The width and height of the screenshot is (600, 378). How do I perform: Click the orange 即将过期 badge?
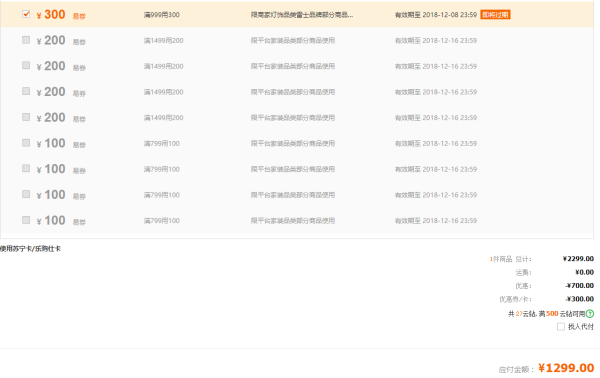(495, 15)
